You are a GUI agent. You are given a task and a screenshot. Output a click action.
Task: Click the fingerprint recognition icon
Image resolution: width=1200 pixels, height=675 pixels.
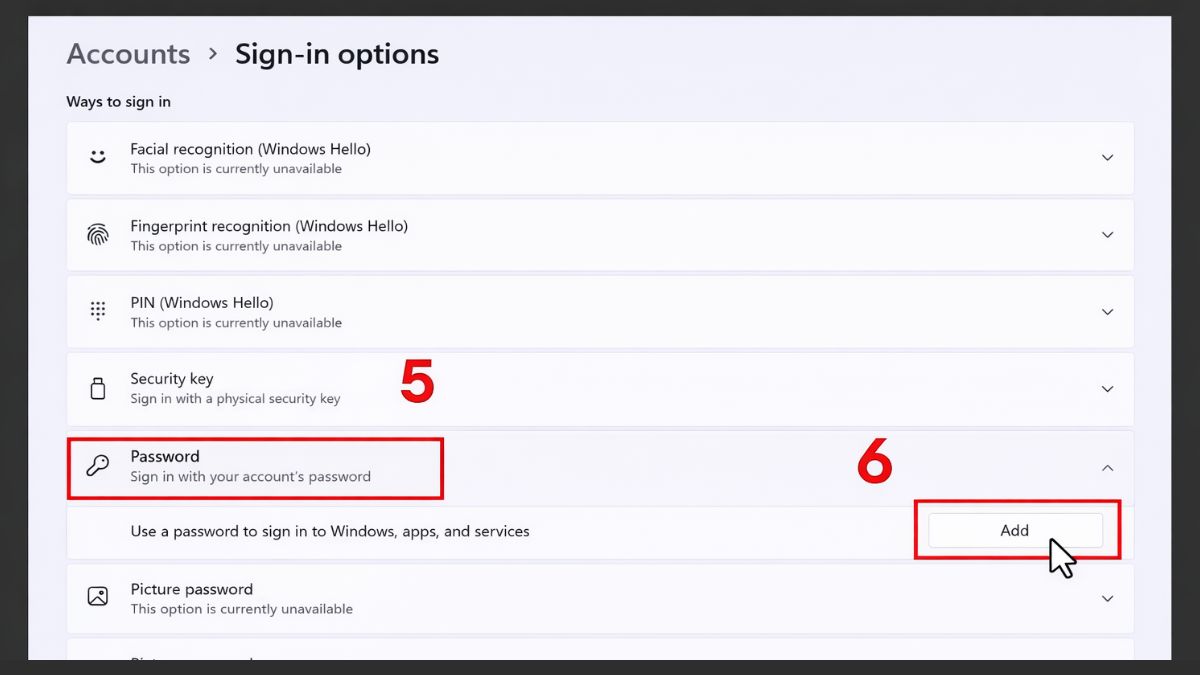point(97,233)
